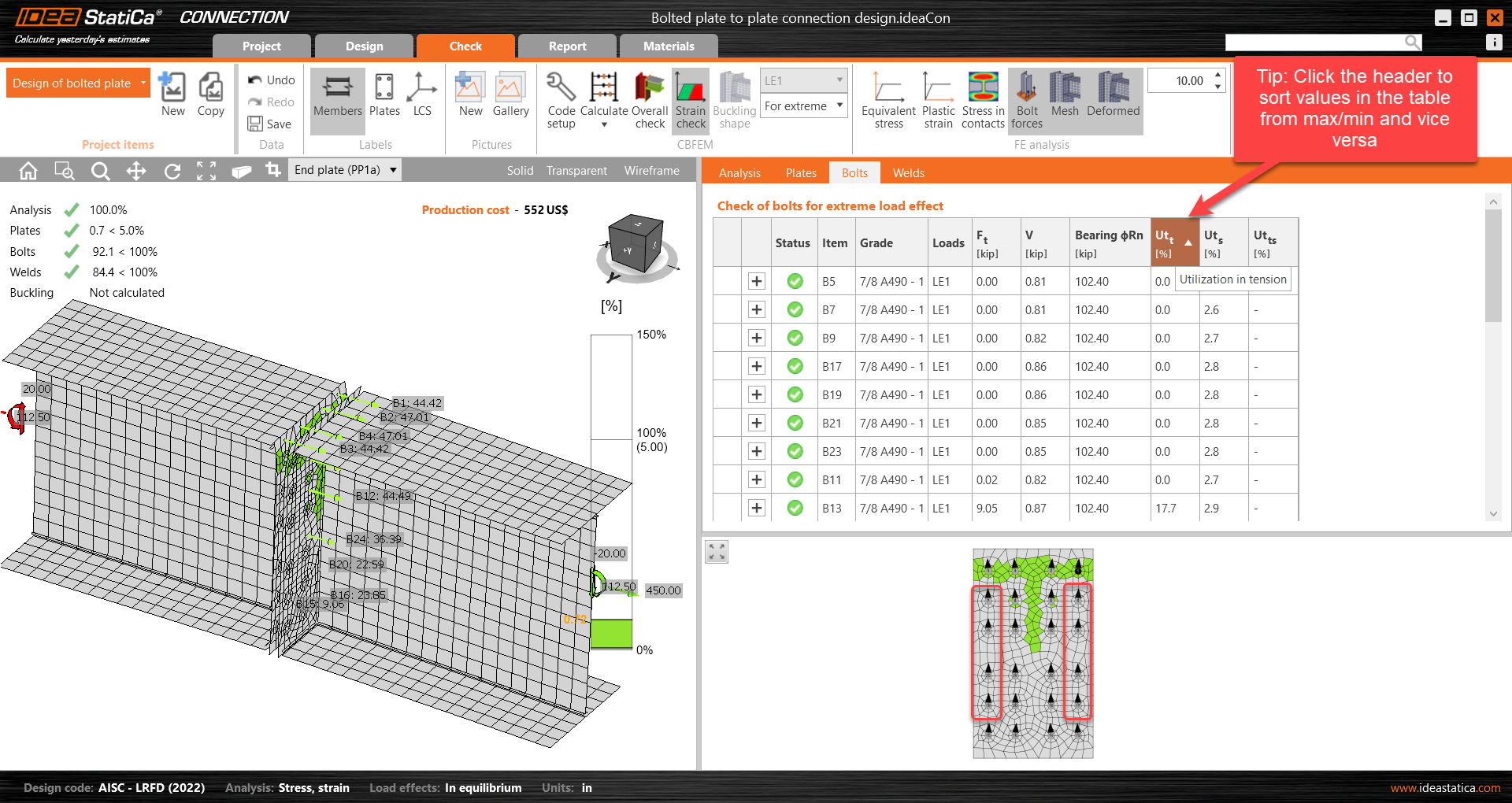Open the 'Design of bolted plate' dropdown
Screen dimensions: 1512x803
[x=77, y=83]
